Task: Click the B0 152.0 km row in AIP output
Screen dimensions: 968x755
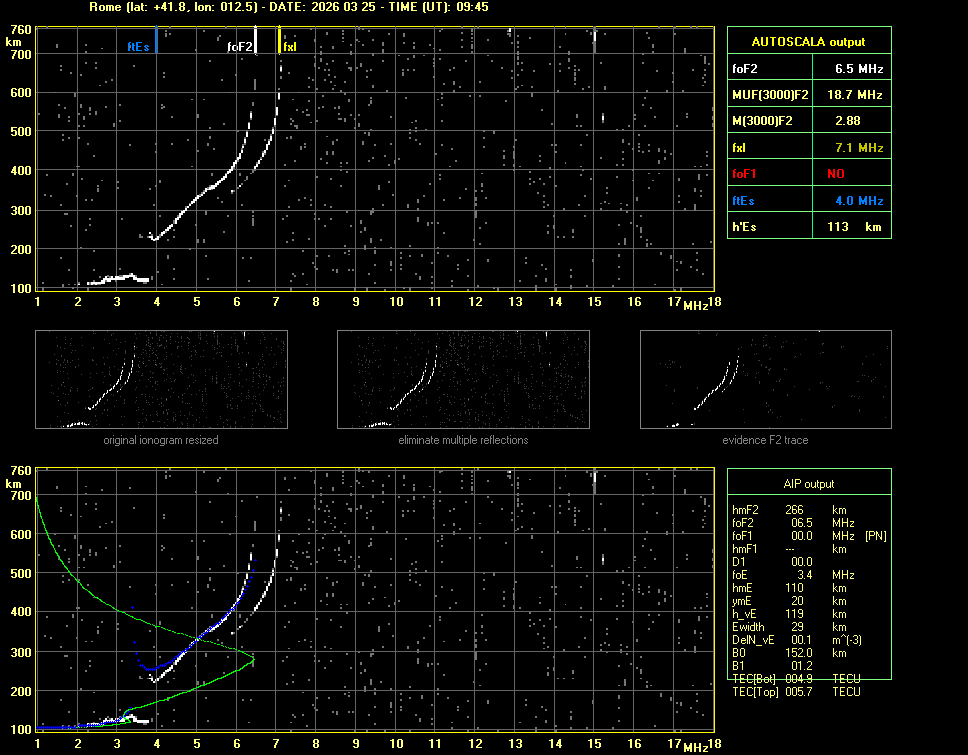Action: [x=795, y=653]
